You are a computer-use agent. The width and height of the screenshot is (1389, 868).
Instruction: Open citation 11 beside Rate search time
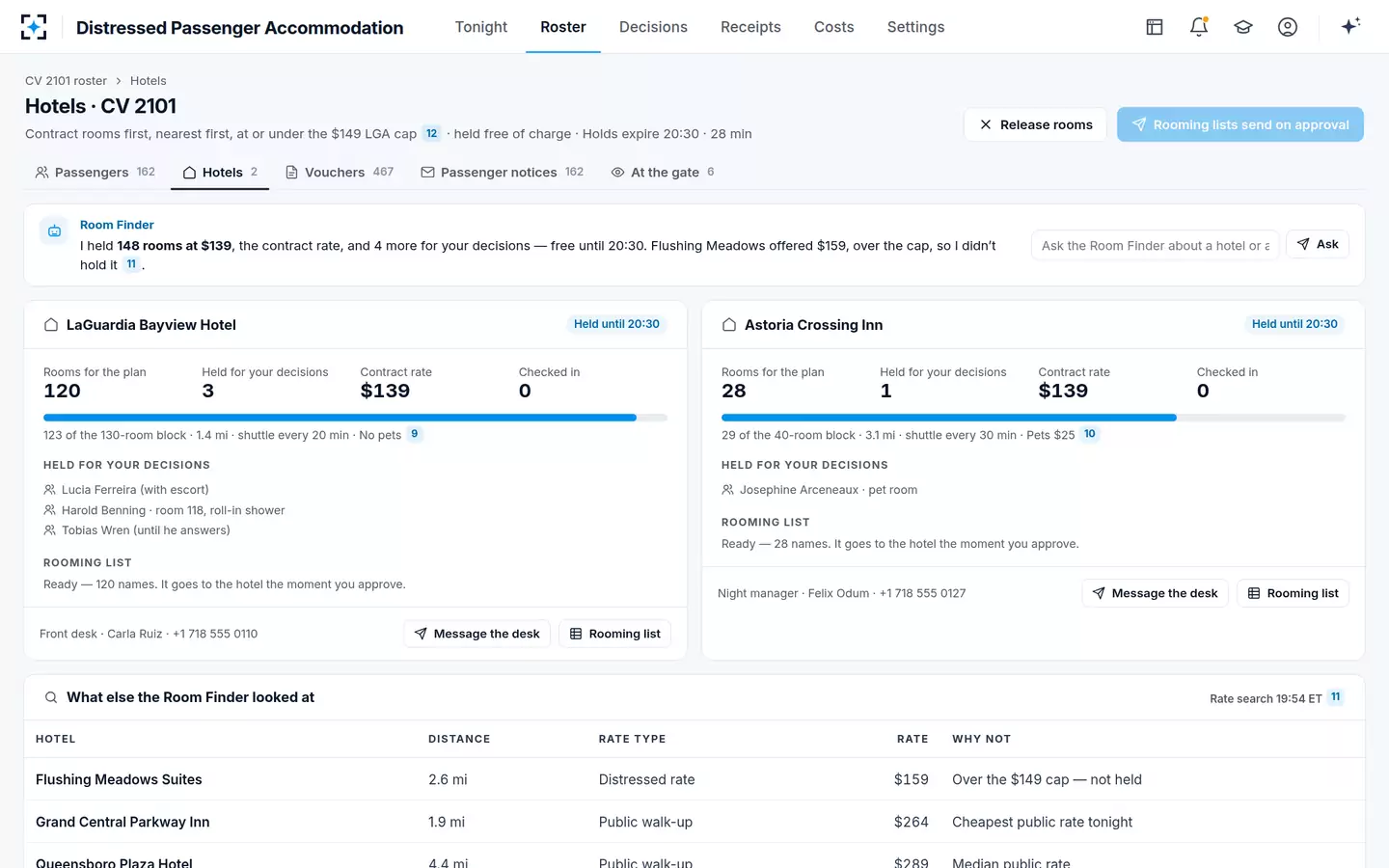pyautogui.click(x=1336, y=697)
